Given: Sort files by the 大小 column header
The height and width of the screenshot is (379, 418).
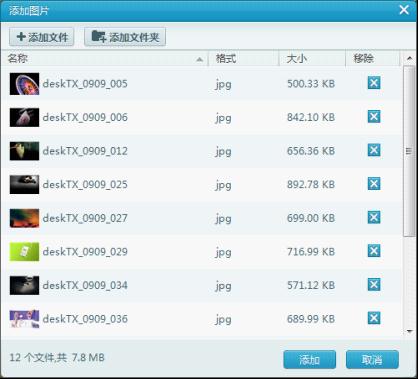Looking at the screenshot, I should (312, 59).
